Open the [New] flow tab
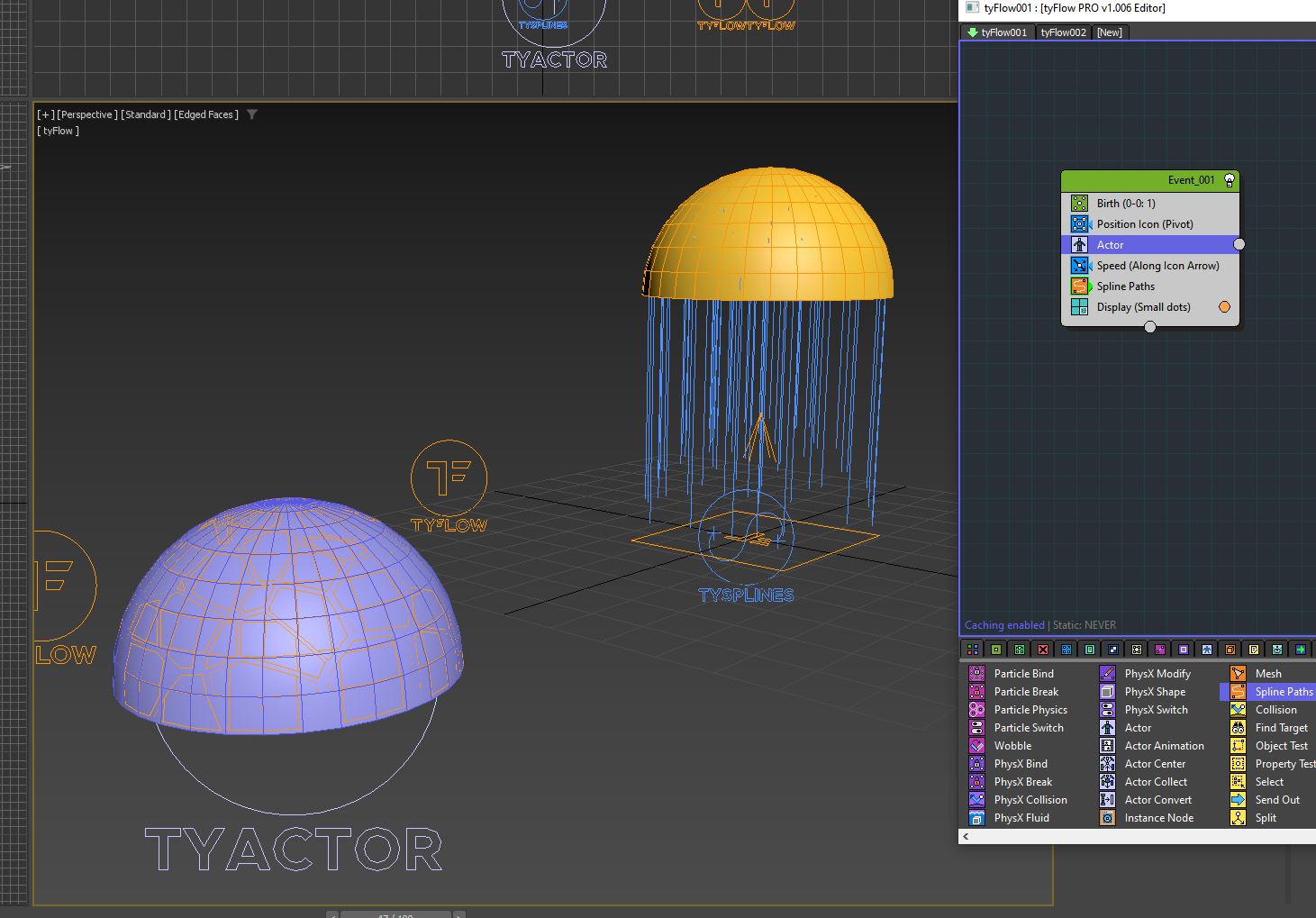The width and height of the screenshot is (1316, 918). (1110, 32)
